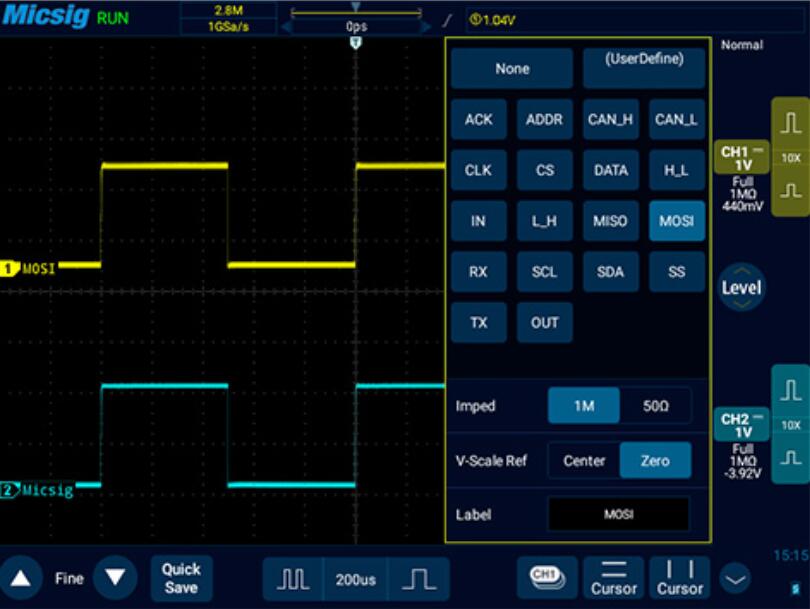Compress the timebase with multi-pulse icon
Viewport: 810px width, 609px height.
click(x=293, y=579)
